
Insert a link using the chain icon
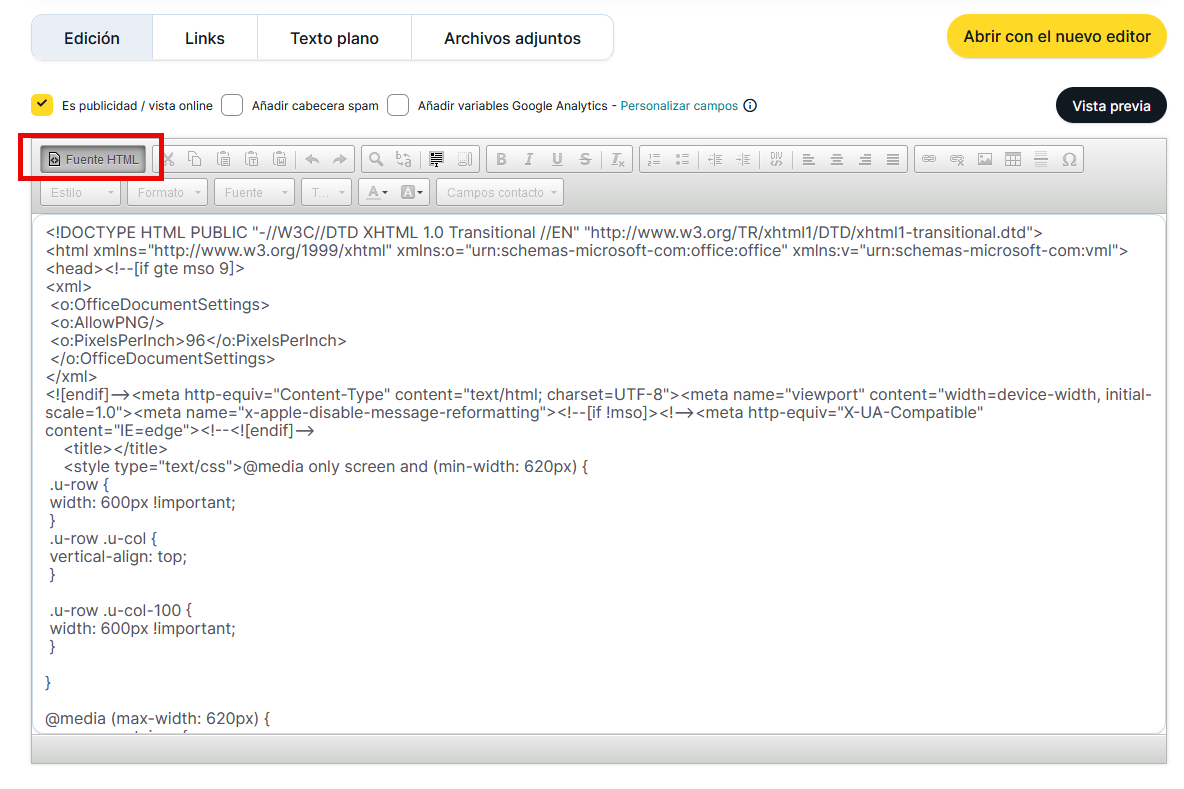929,159
